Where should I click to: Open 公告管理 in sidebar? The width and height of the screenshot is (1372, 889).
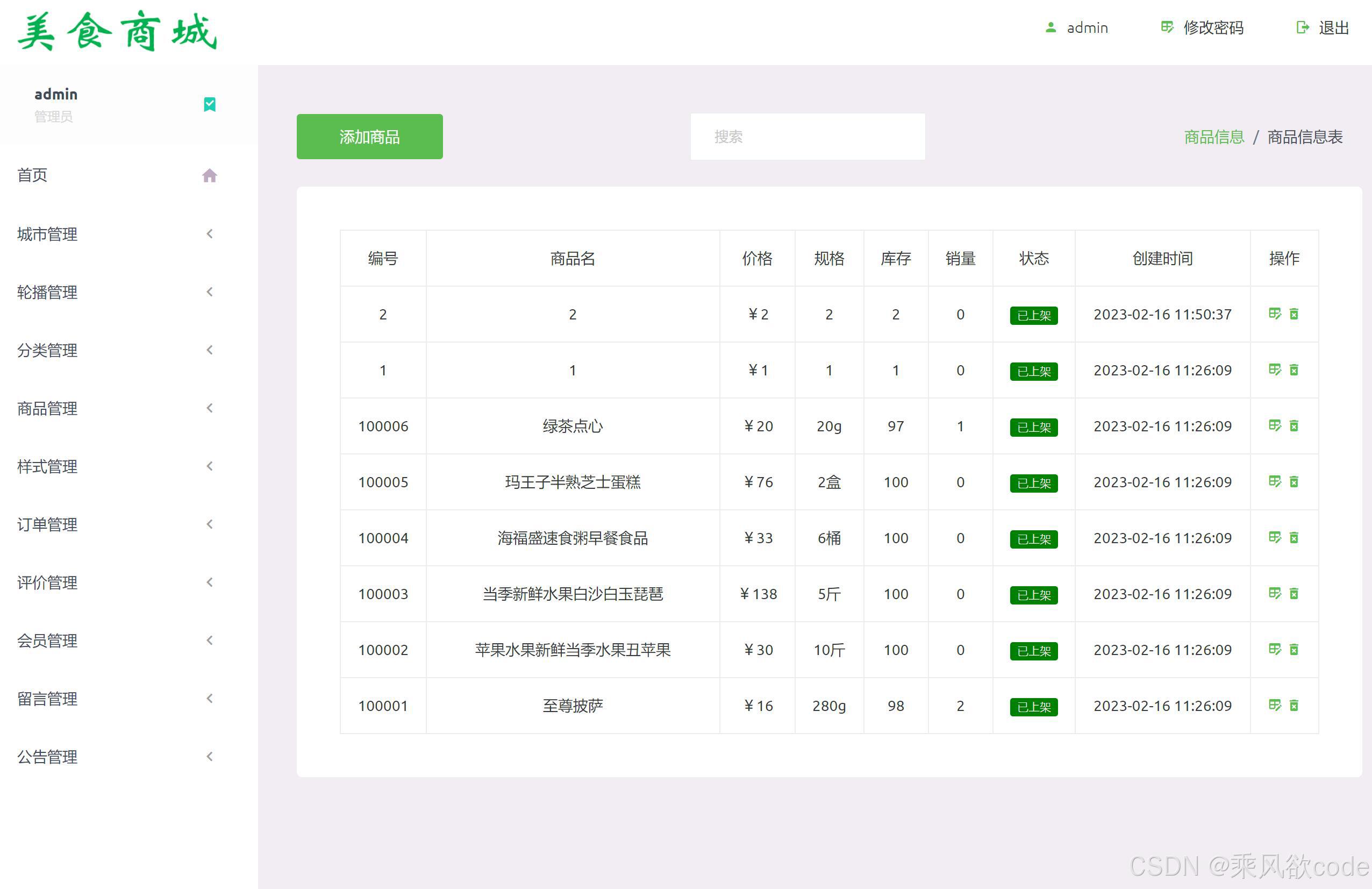(x=47, y=757)
